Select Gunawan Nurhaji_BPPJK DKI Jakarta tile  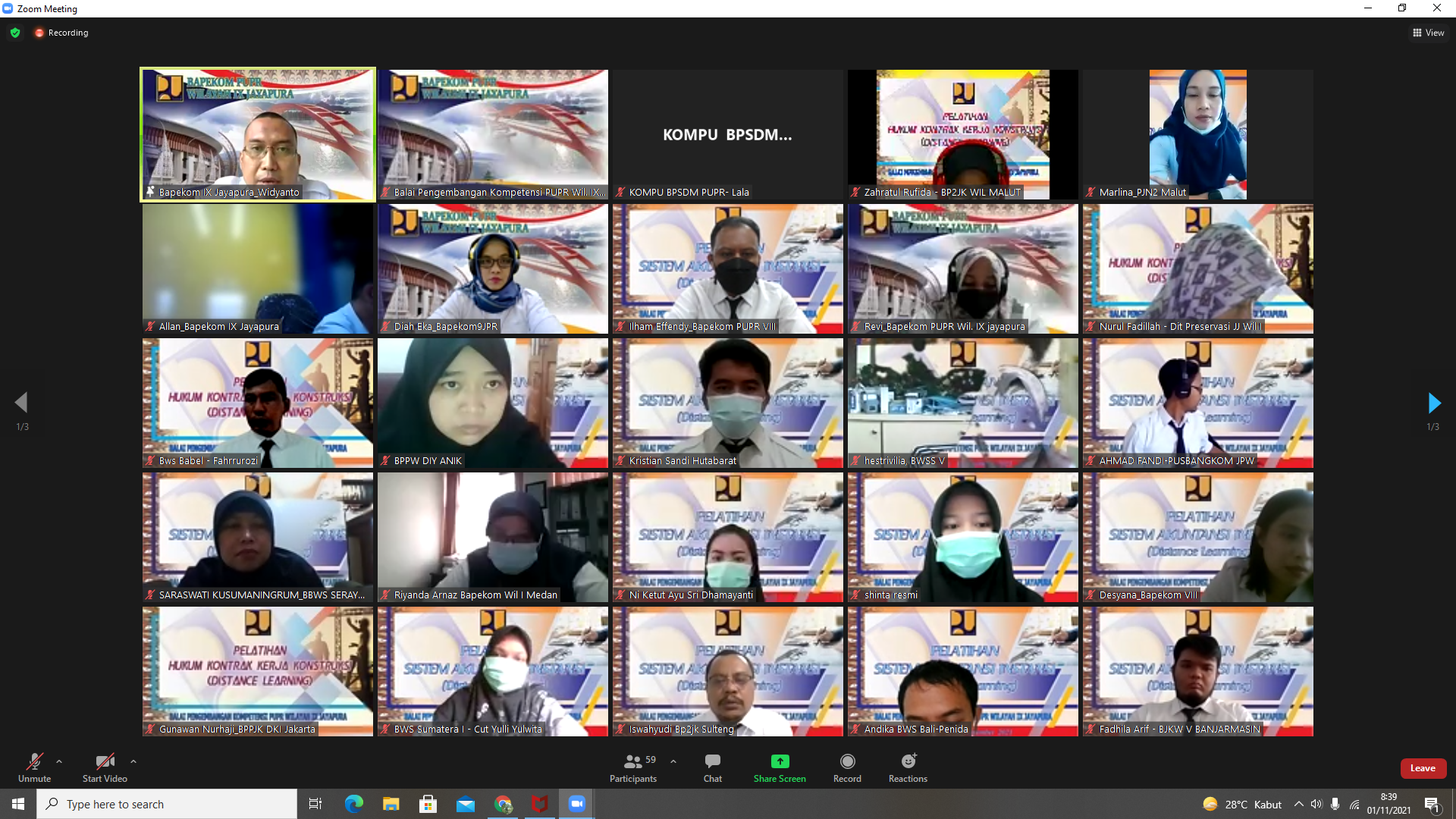click(258, 671)
